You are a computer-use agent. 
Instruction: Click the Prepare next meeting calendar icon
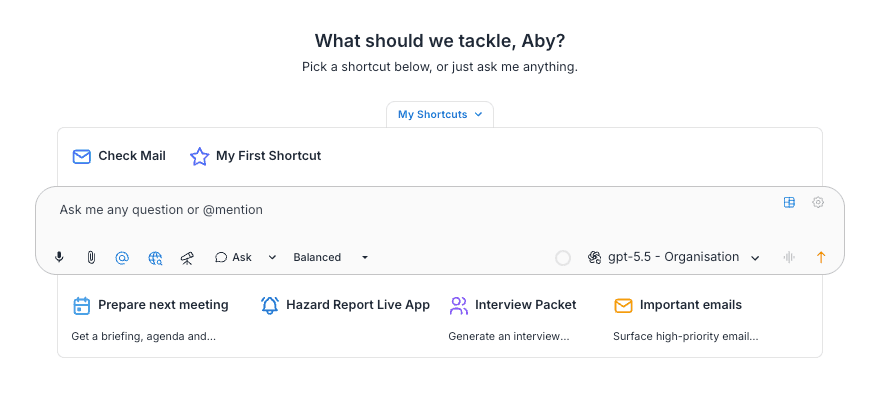(82, 305)
